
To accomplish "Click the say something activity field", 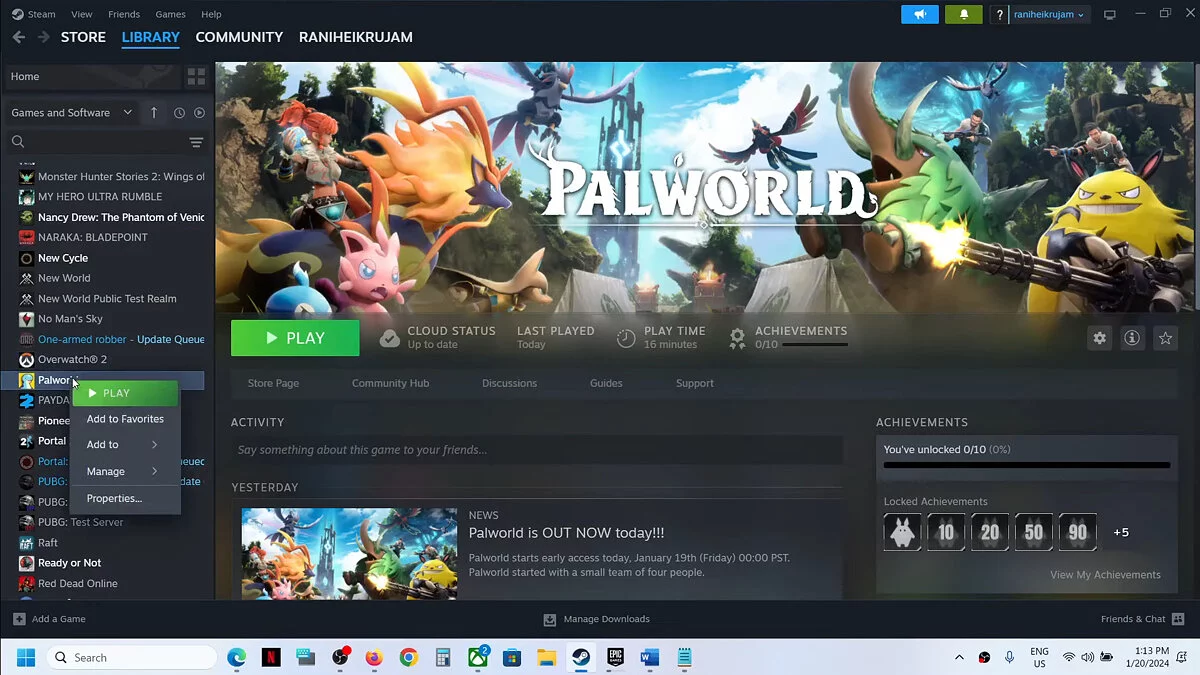I will coord(536,450).
